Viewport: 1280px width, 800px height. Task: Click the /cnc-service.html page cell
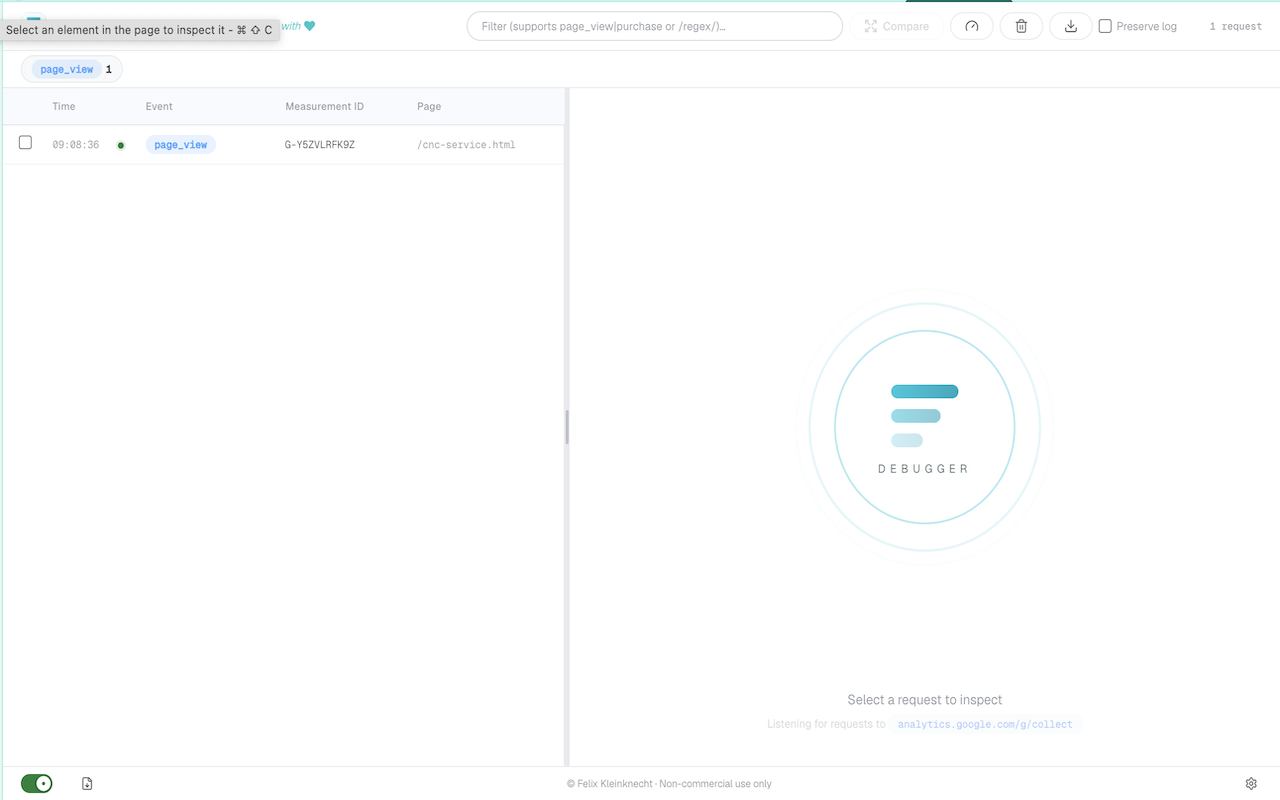466,145
